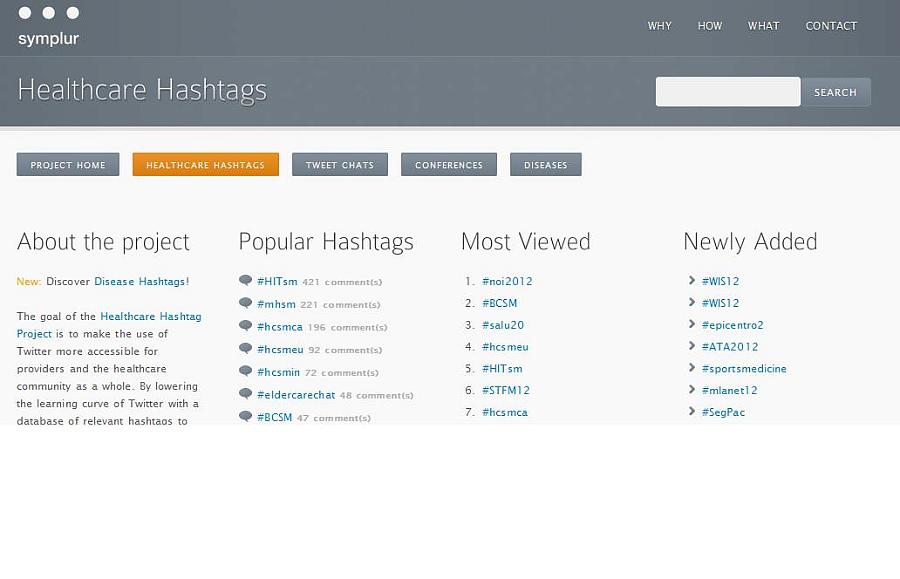Select the comment icon beside #hcsmeu

click(246, 349)
